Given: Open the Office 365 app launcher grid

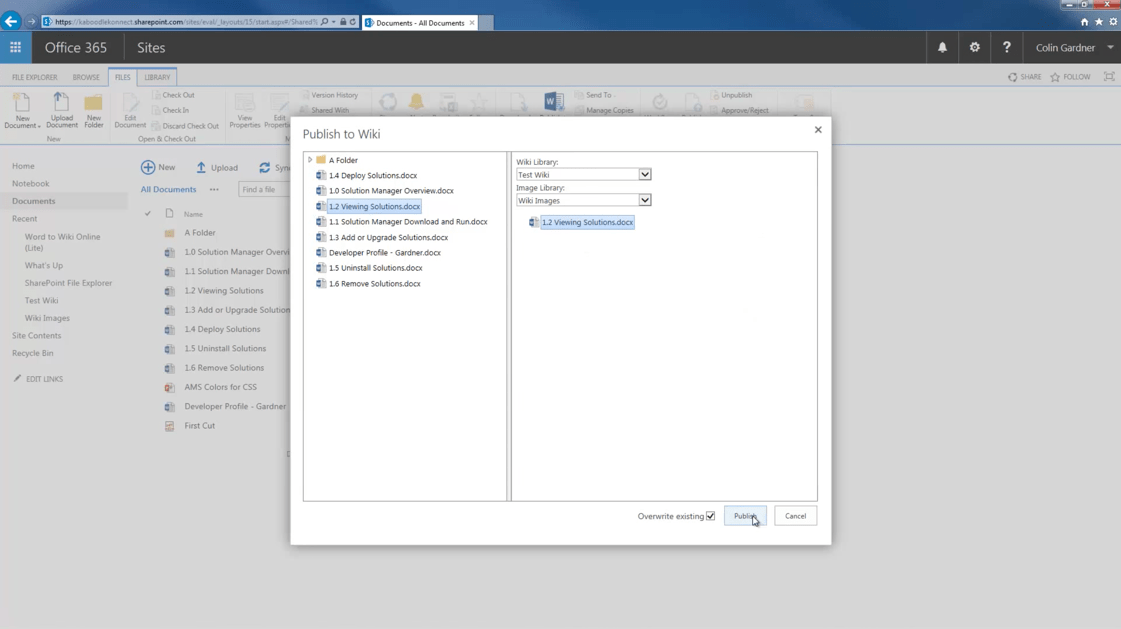Looking at the screenshot, I should pyautogui.click(x=15, y=47).
